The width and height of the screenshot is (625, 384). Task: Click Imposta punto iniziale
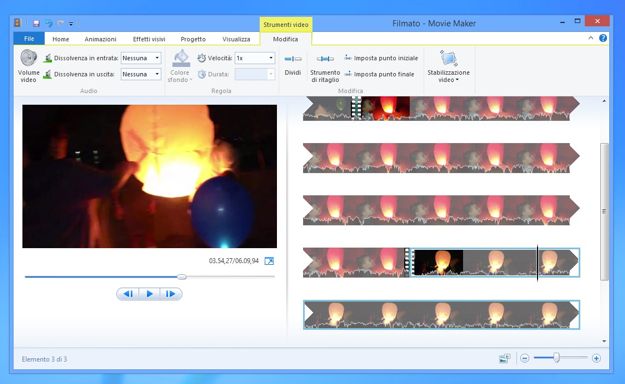tap(381, 58)
